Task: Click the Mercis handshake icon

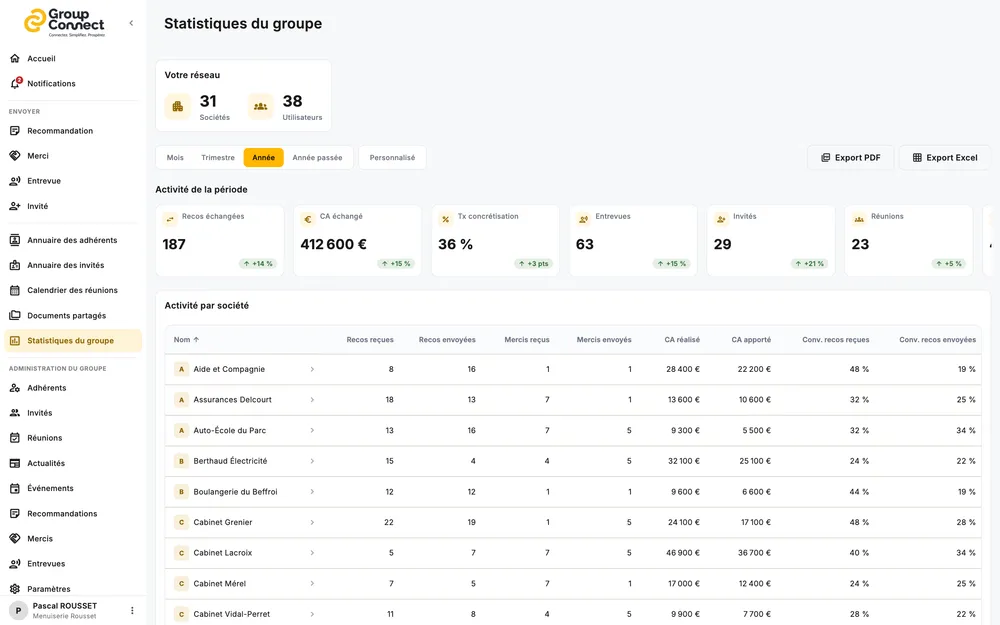Action: pos(15,539)
